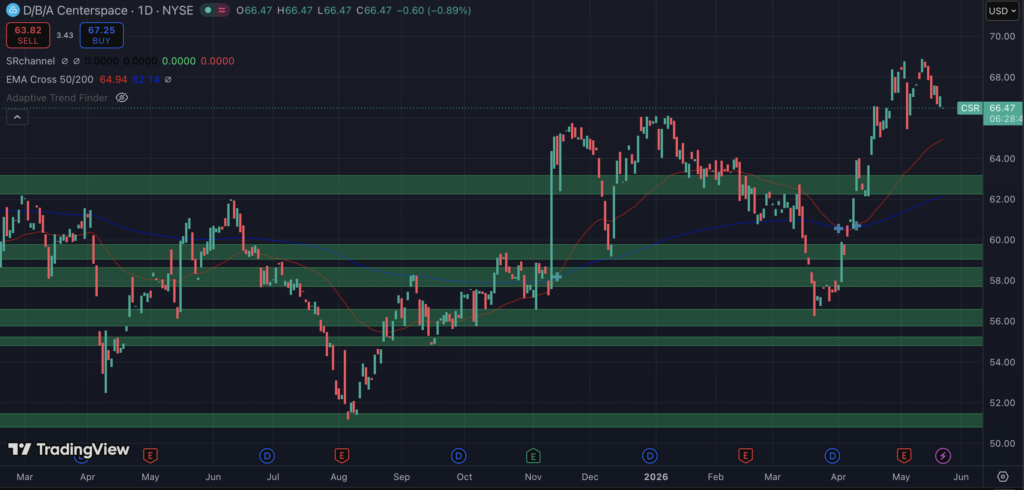The height and width of the screenshot is (490, 1024).
Task: Click the 52.00 price axis label
Action: click(1001, 403)
